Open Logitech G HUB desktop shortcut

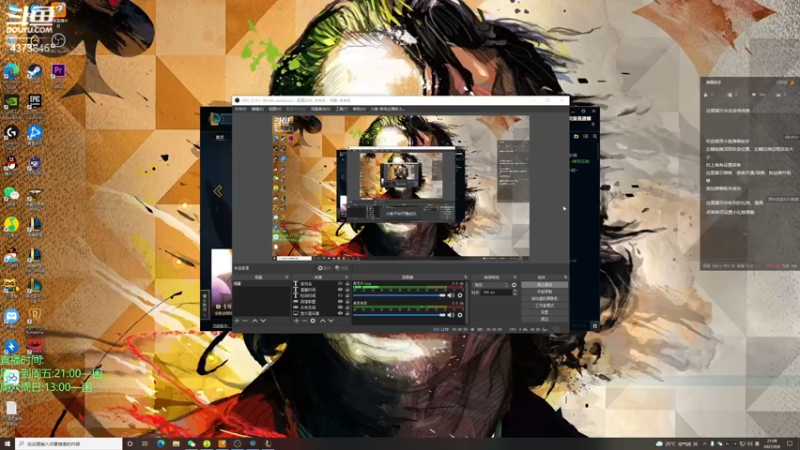pyautogui.click(x=11, y=135)
